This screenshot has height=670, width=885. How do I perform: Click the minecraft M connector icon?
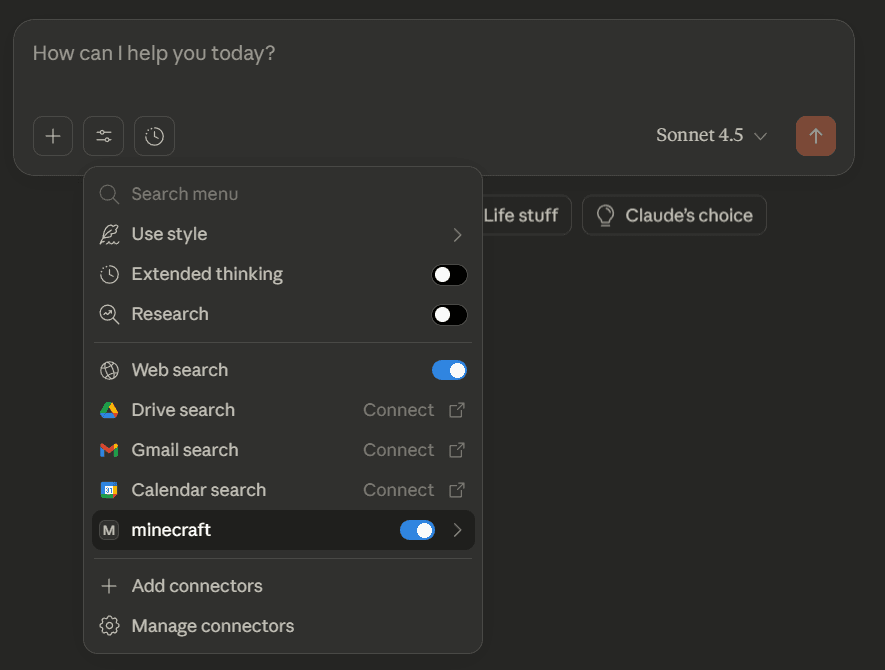[x=109, y=530]
